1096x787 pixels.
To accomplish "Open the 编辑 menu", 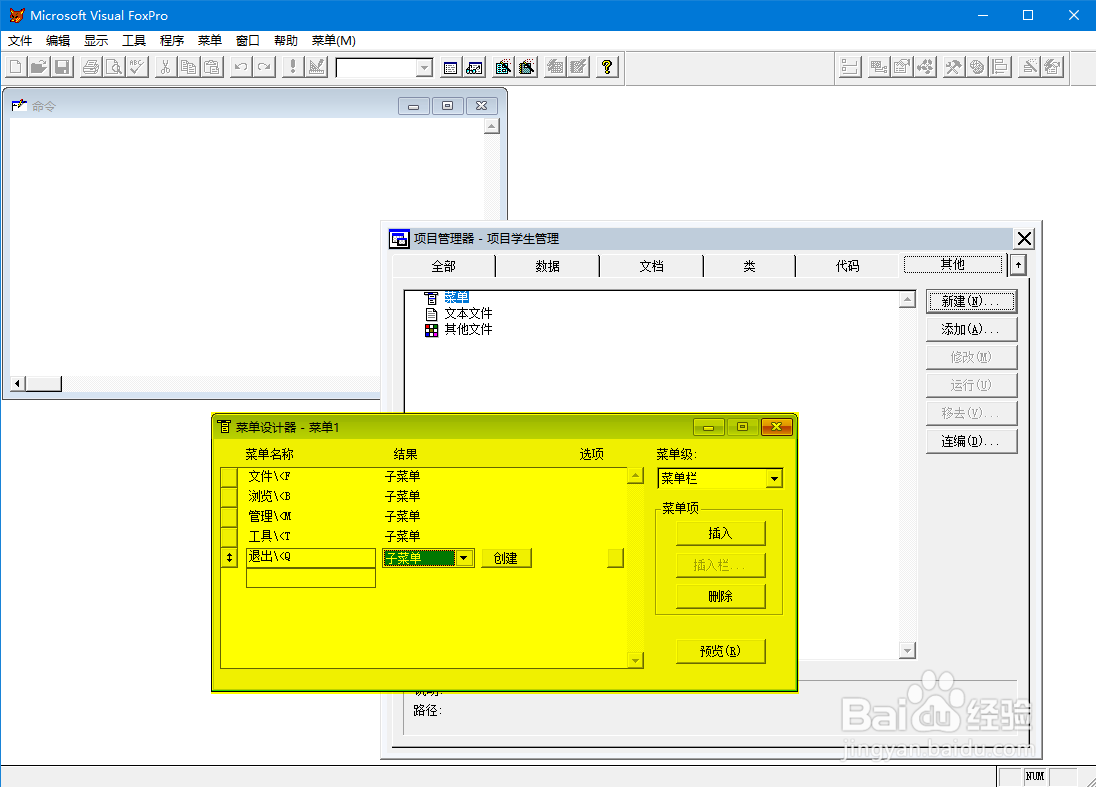I will pyautogui.click(x=58, y=41).
